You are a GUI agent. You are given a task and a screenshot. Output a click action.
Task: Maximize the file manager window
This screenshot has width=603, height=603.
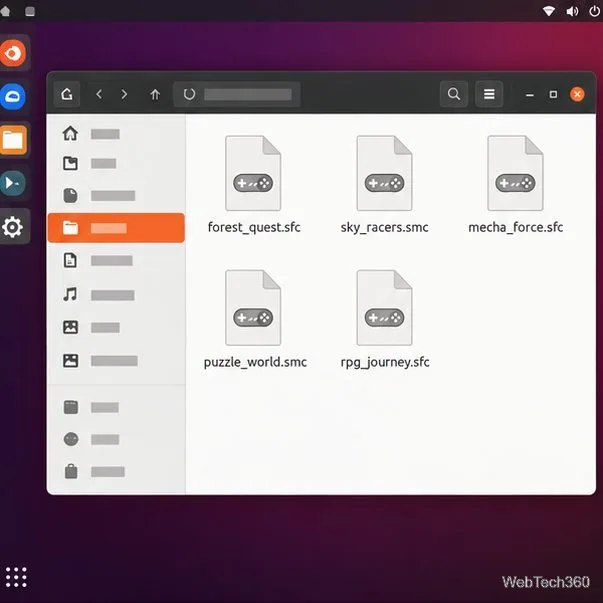coord(553,94)
